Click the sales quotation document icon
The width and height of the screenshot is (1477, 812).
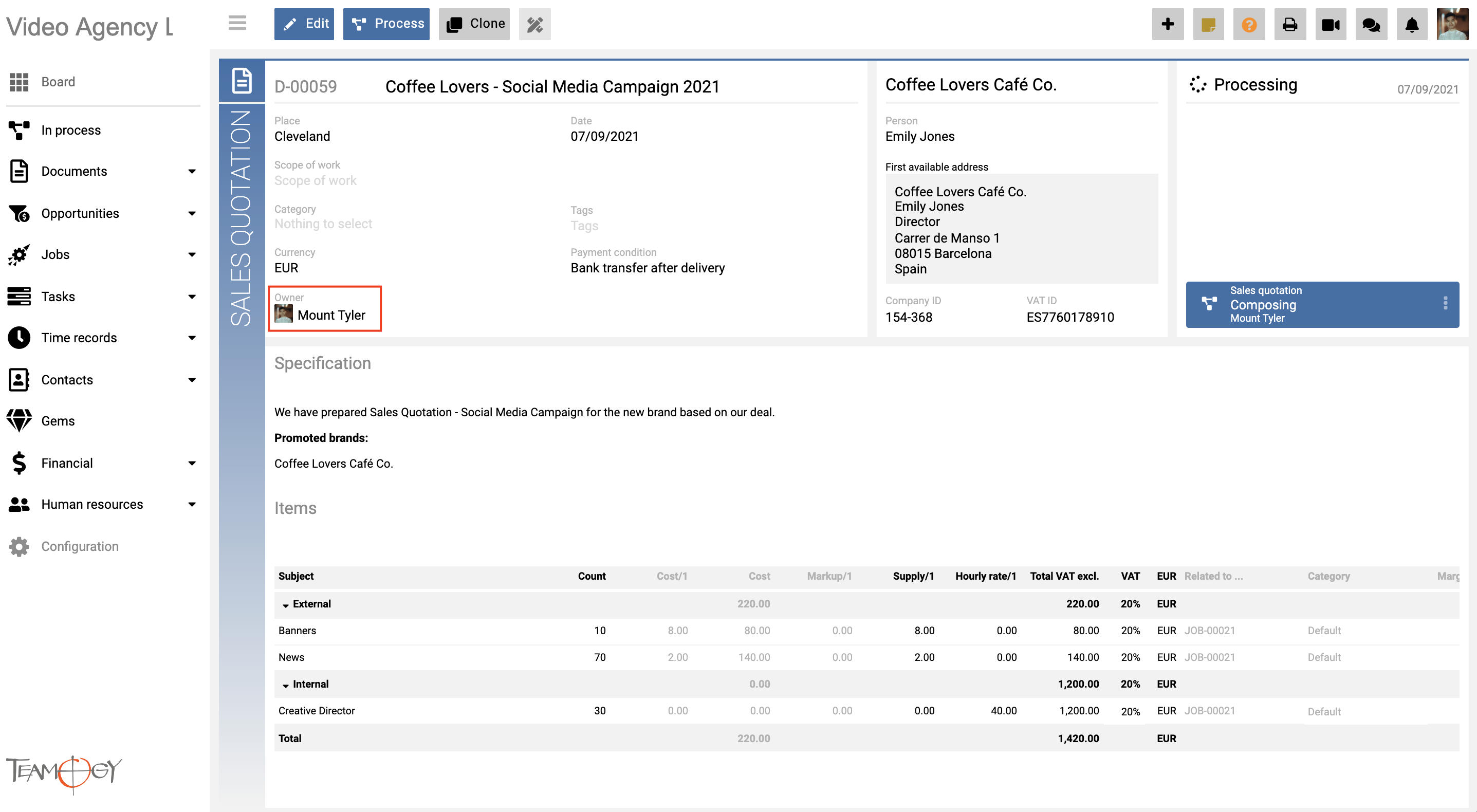click(242, 80)
